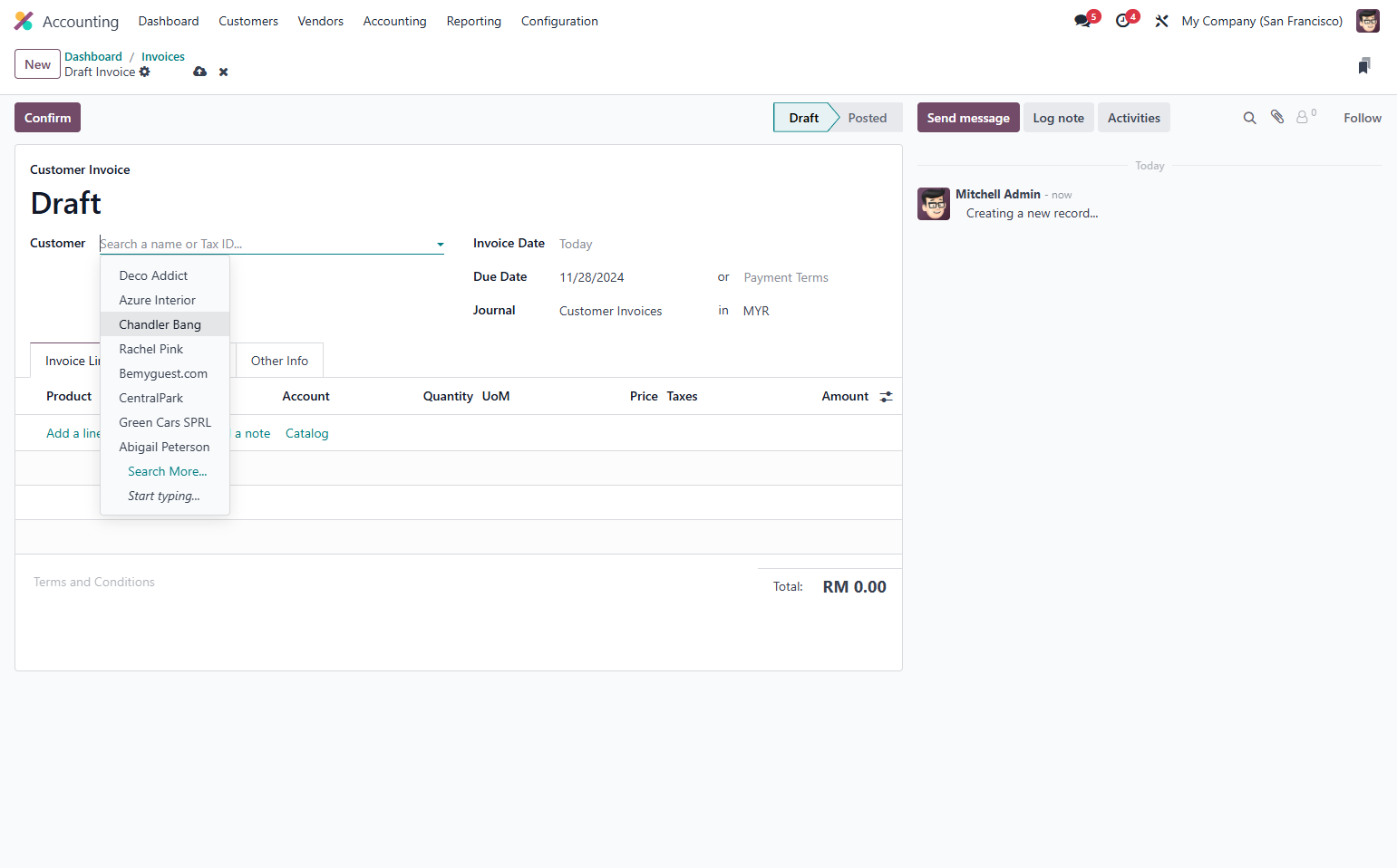This screenshot has width=1397, height=868.
Task: Open the company switcher My Company (San Francisco)
Action: click(x=1262, y=21)
